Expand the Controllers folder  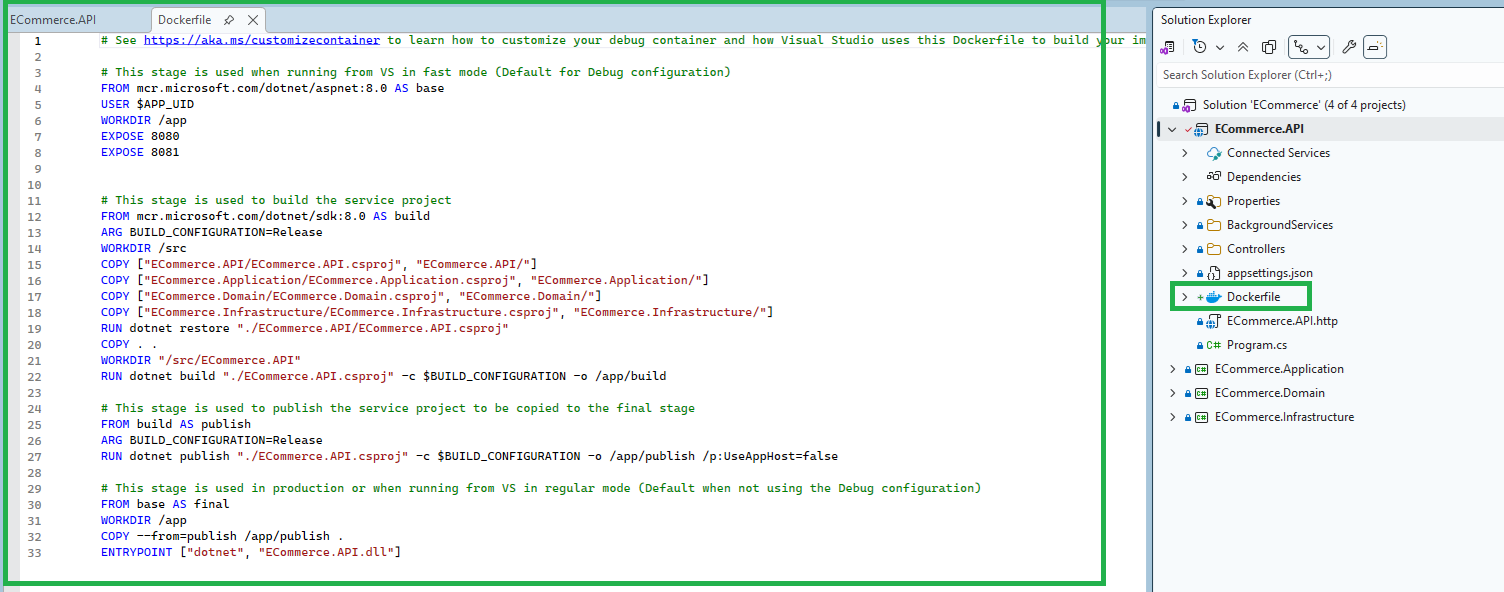(1185, 249)
